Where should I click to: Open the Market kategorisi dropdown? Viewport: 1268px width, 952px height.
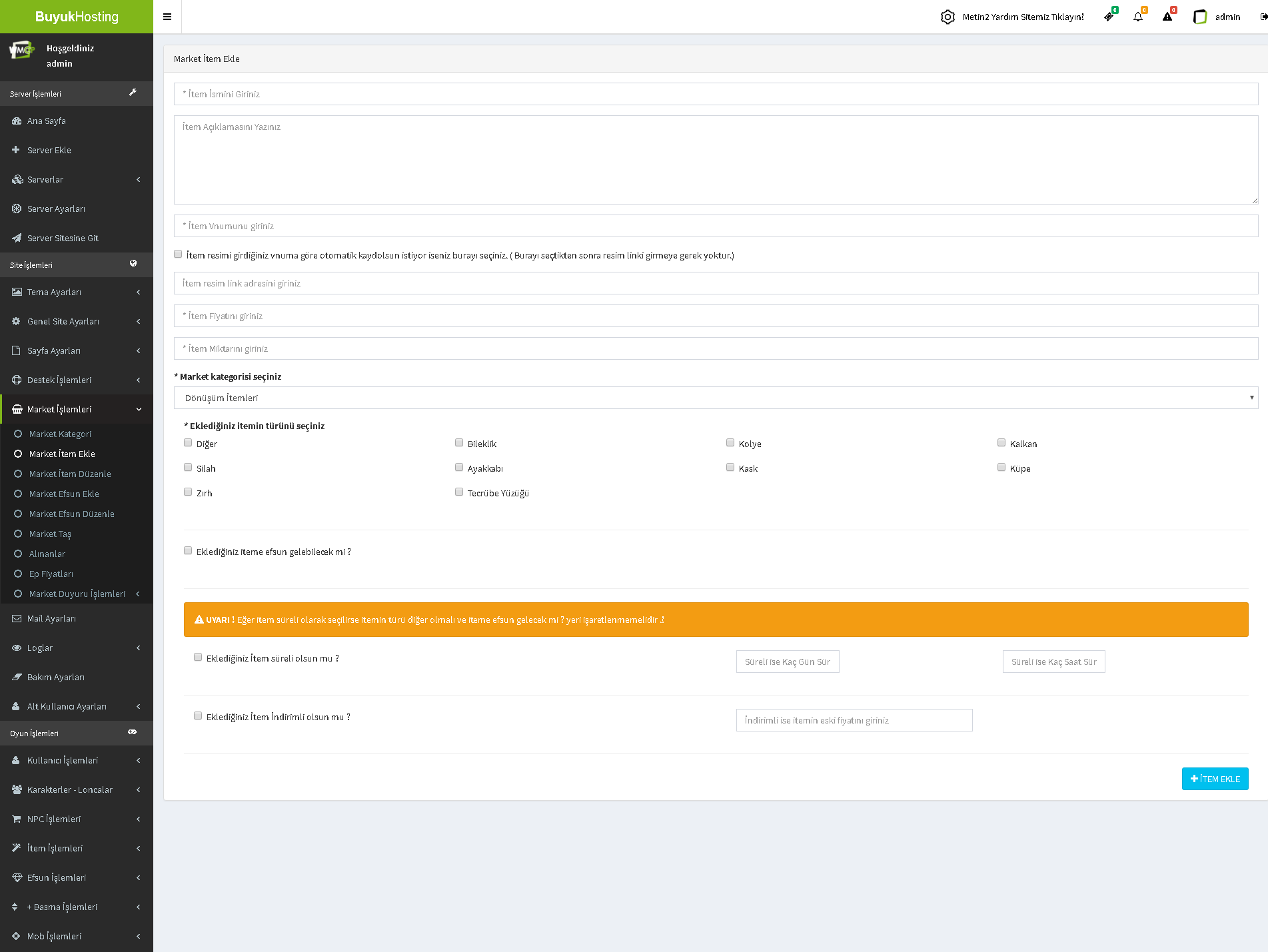click(716, 398)
